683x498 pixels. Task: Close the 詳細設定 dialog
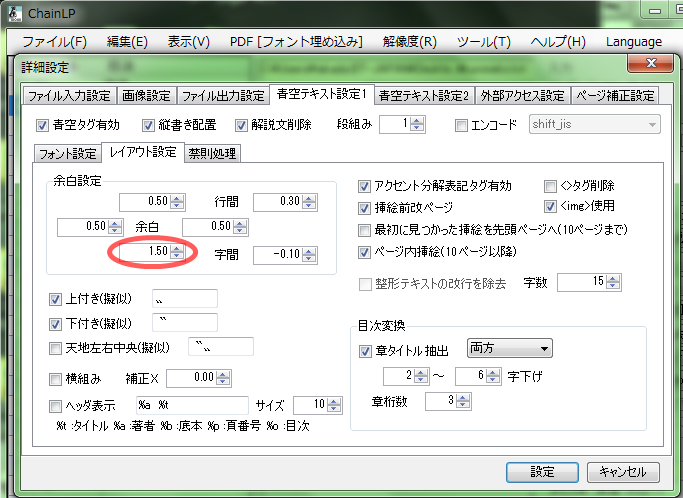point(651,64)
